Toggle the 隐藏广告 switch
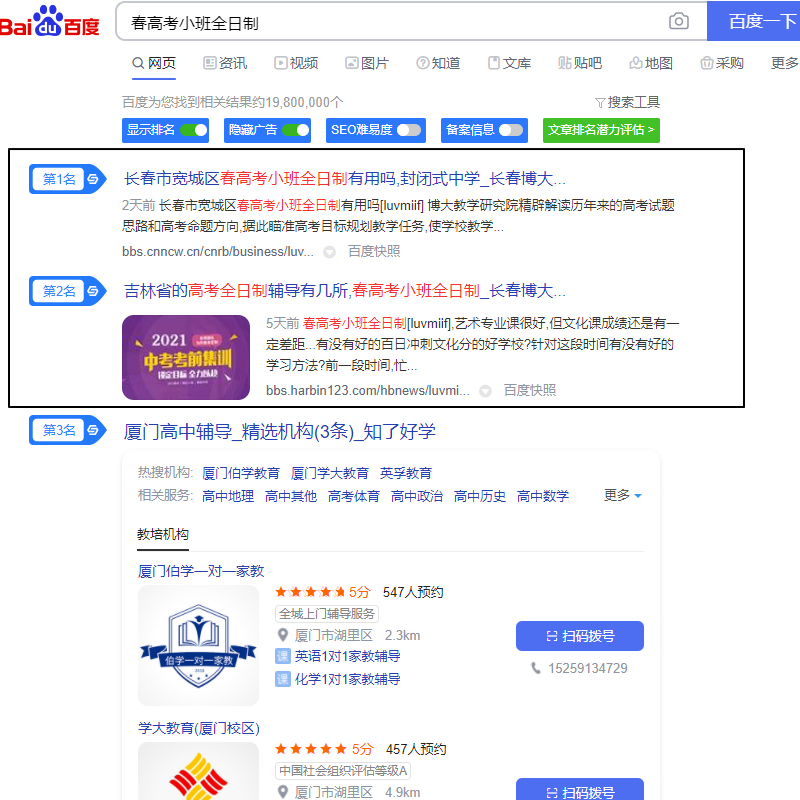Screen dimensions: 800x800 296,130
